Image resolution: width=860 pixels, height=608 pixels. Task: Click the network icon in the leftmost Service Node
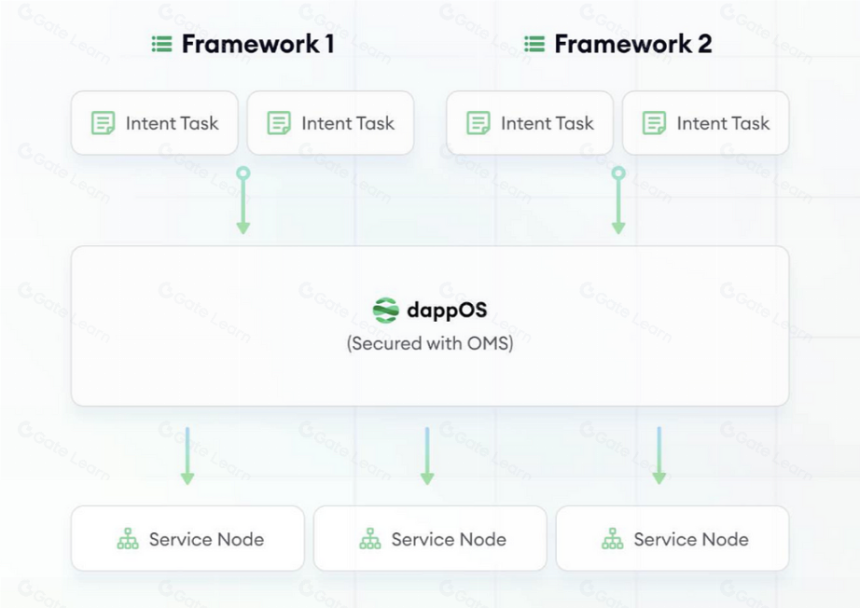[128, 539]
